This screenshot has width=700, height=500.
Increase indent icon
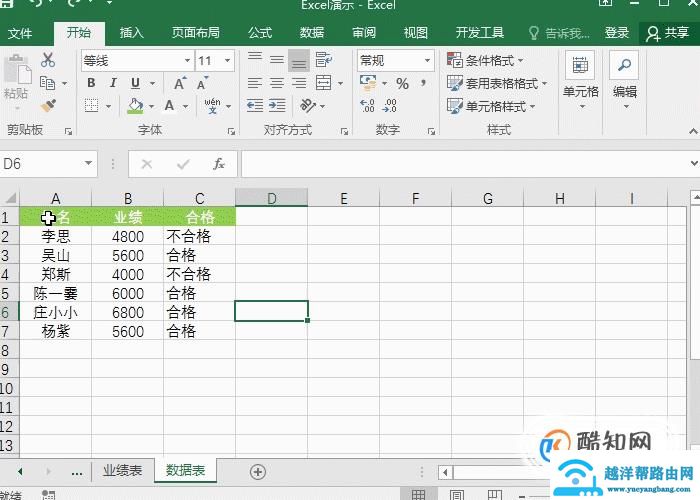click(277, 106)
